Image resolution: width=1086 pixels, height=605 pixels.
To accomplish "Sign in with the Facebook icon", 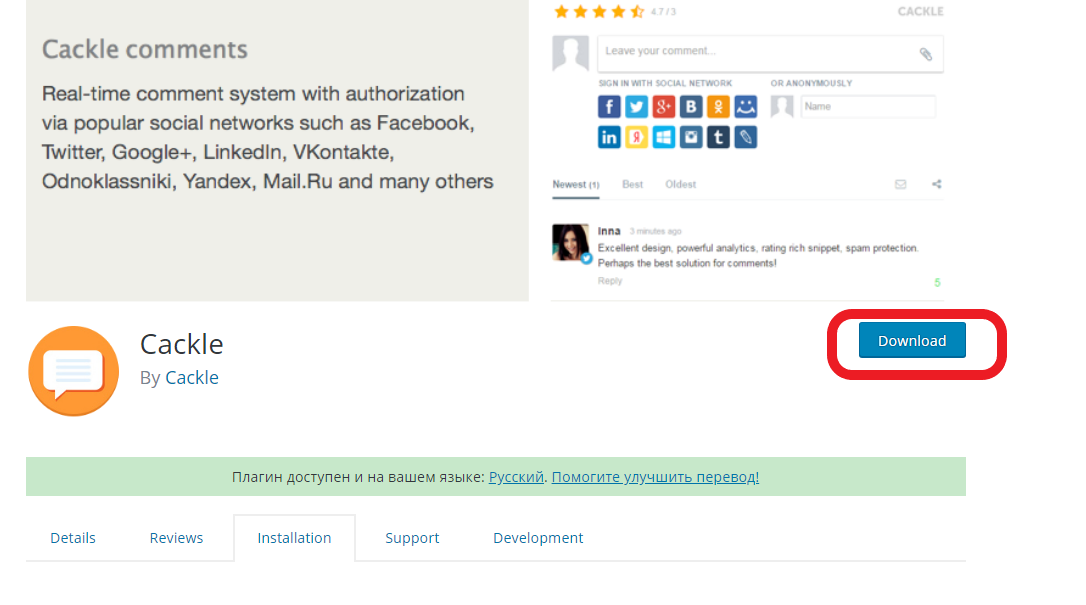I will (x=609, y=107).
